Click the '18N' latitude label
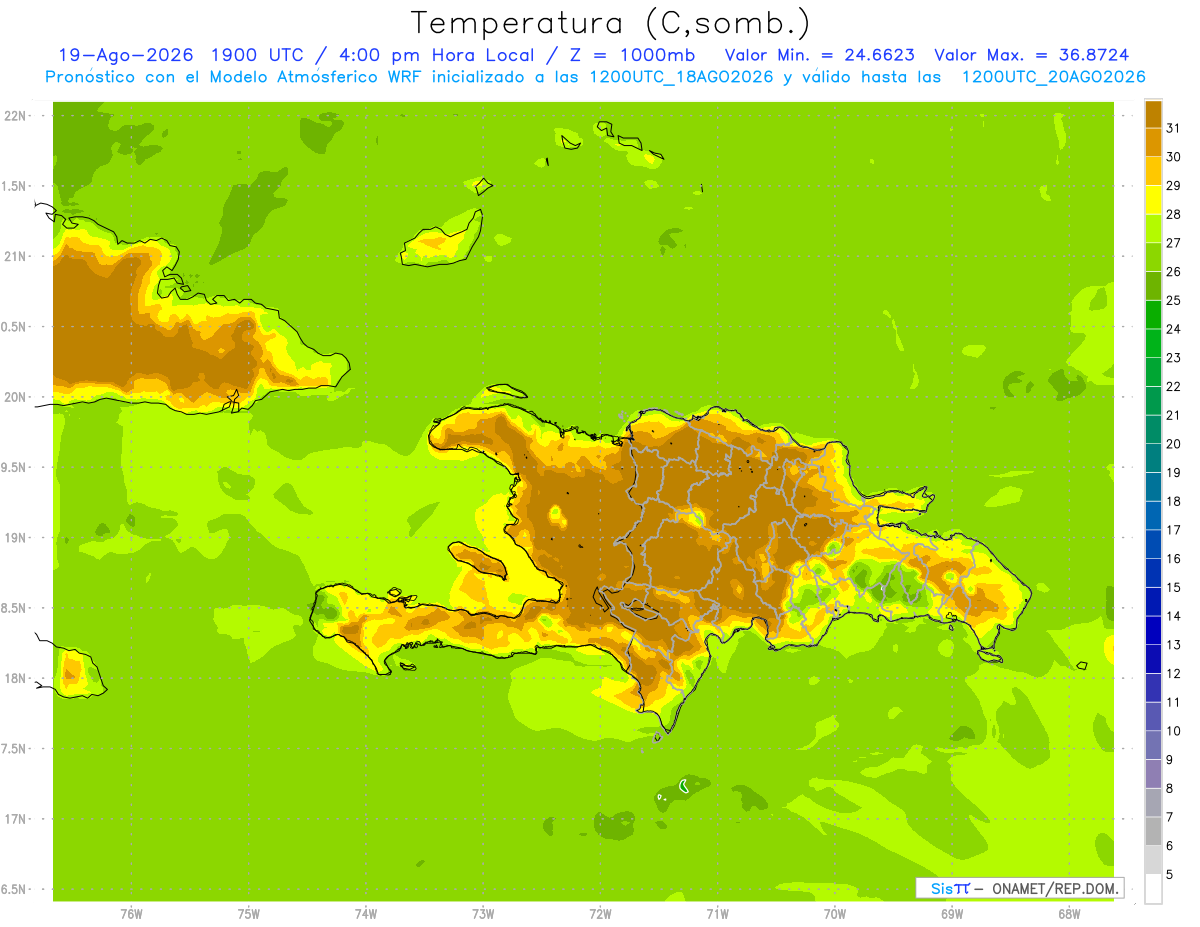 [x=15, y=678]
